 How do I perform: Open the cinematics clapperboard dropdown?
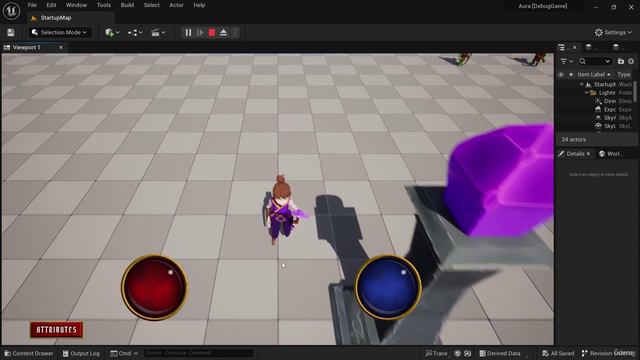158,32
